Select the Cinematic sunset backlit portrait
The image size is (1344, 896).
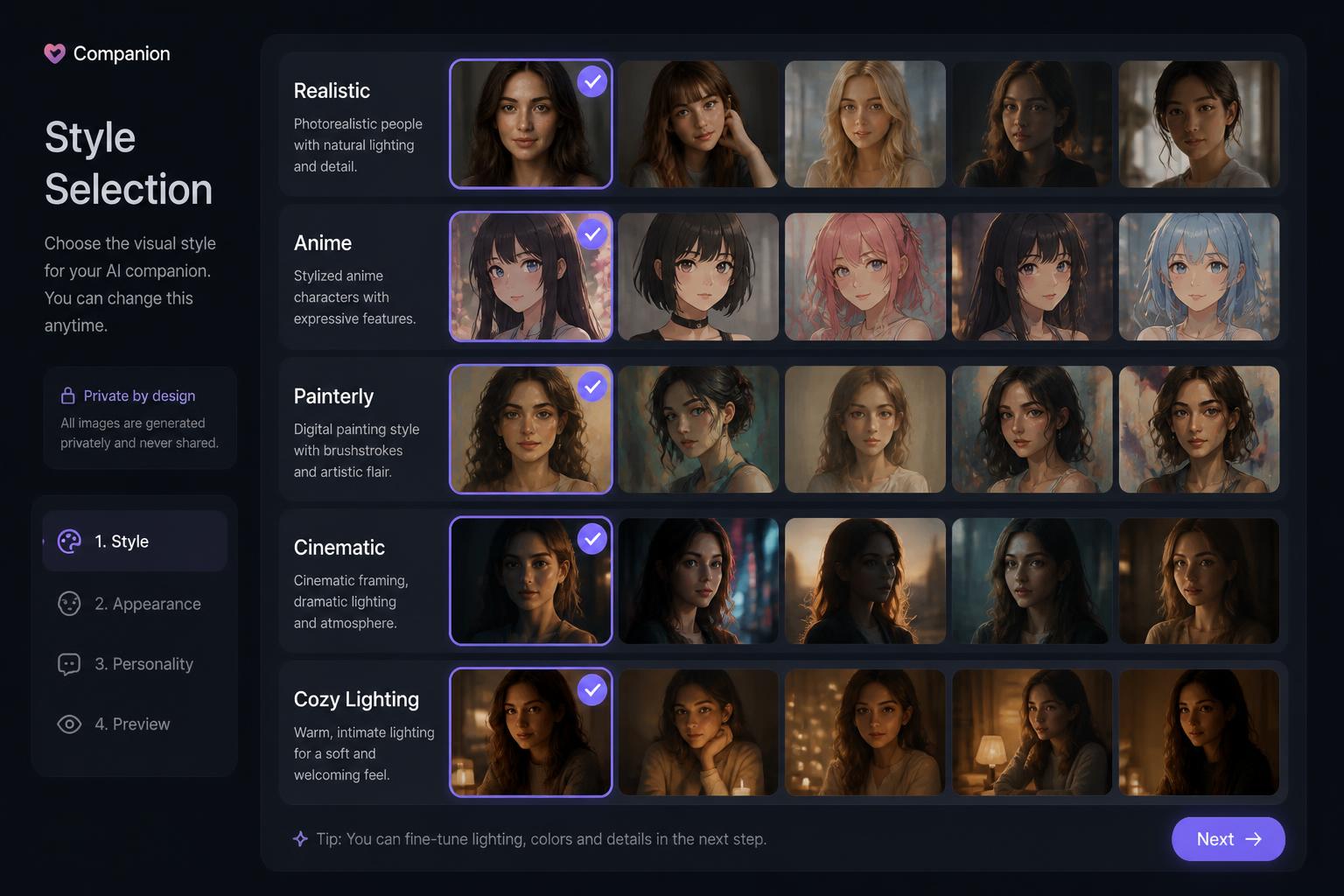pyautogui.click(x=865, y=581)
